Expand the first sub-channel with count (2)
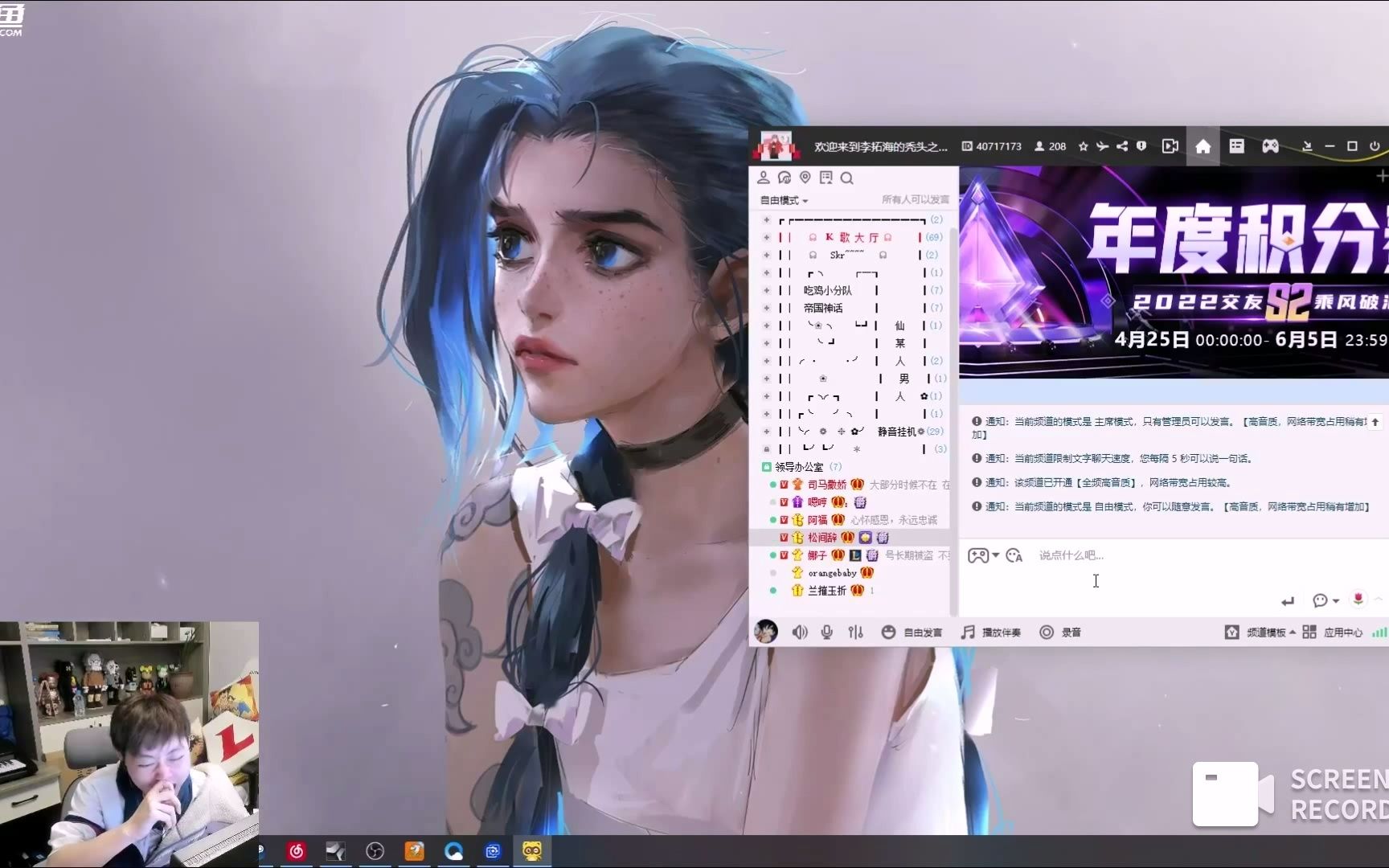Viewport: 1389px width, 868px height. pos(766,219)
